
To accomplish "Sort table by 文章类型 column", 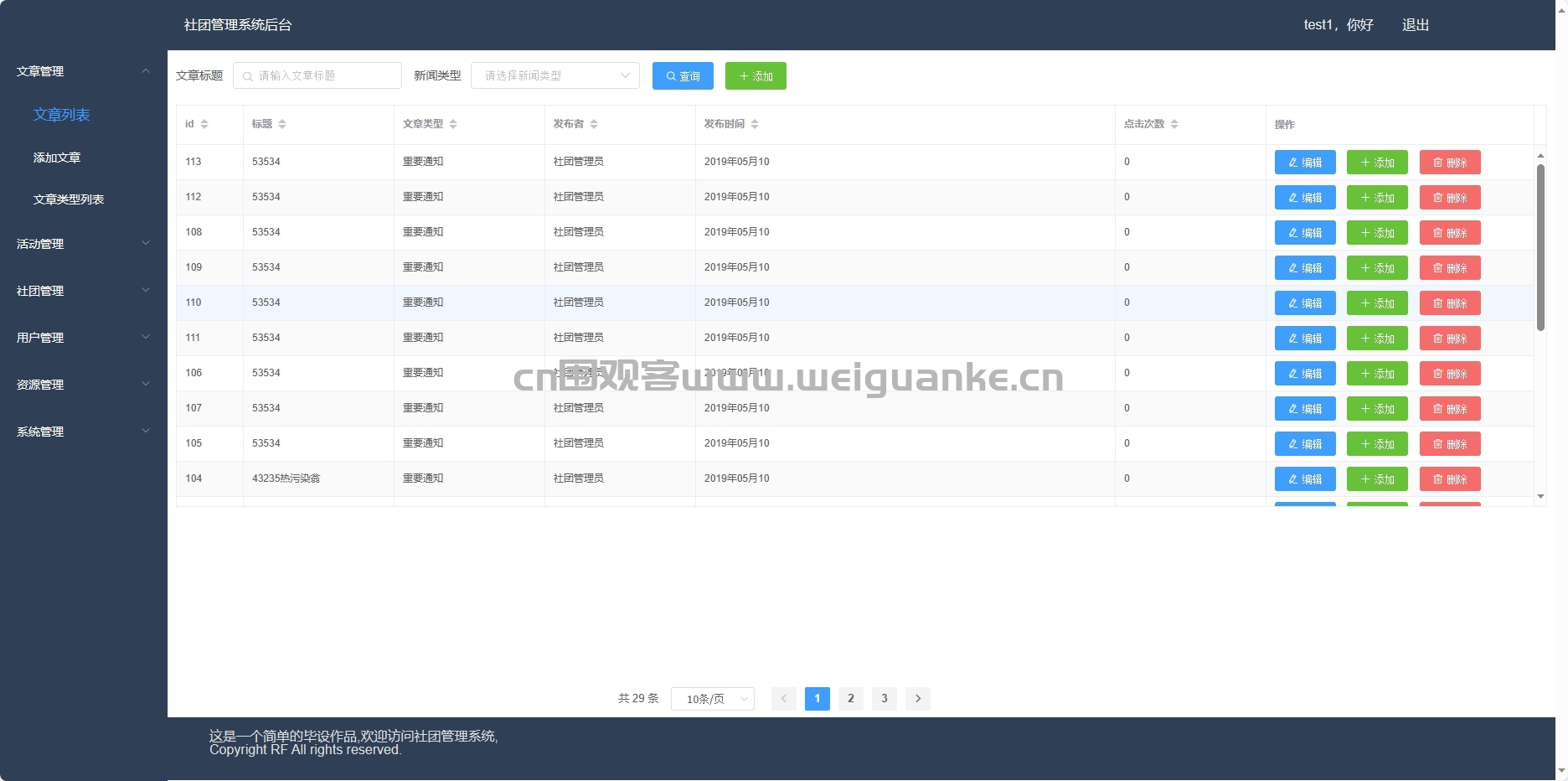I will click(x=453, y=124).
